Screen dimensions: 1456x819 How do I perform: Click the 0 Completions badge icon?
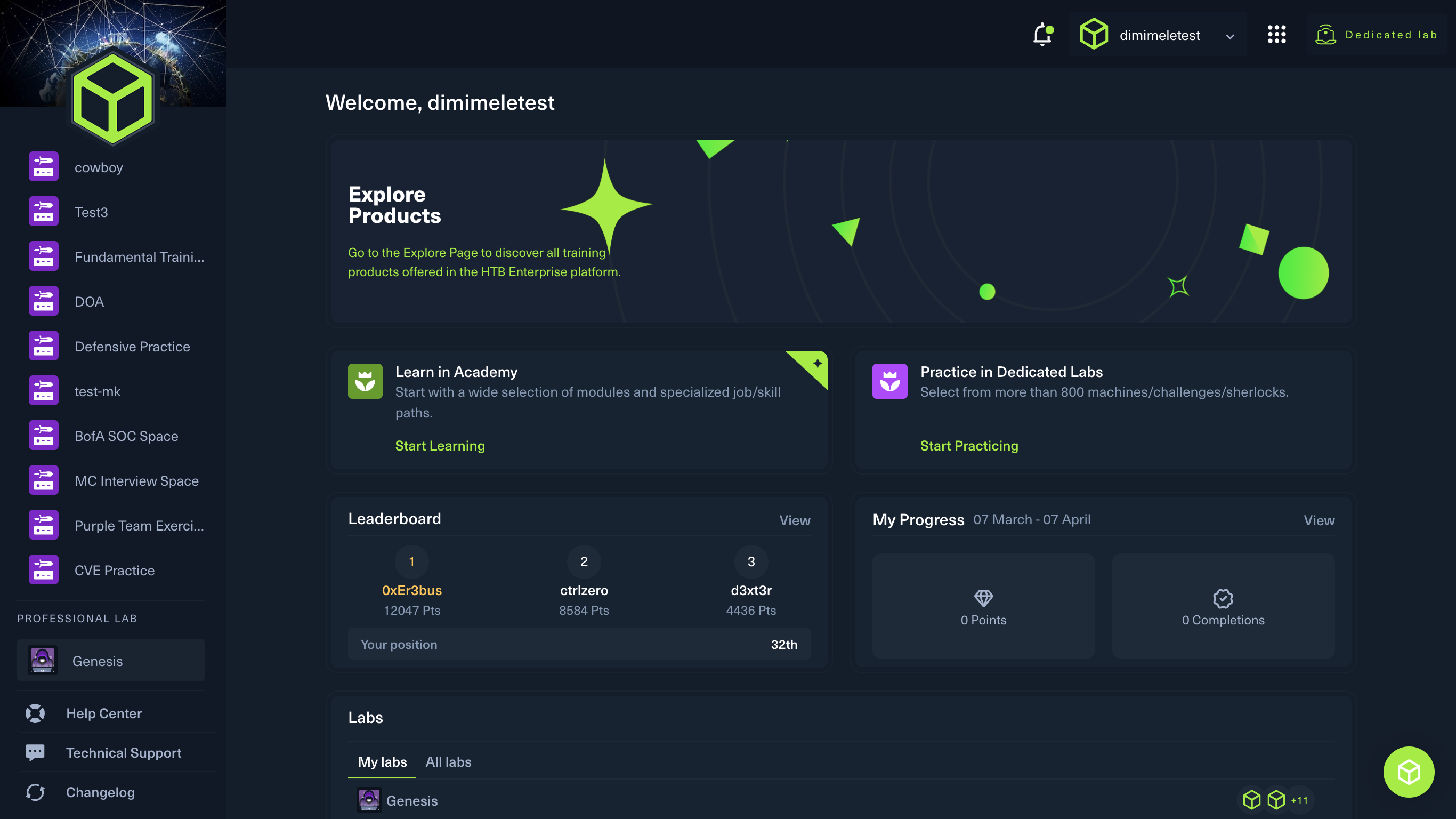[x=1223, y=598]
